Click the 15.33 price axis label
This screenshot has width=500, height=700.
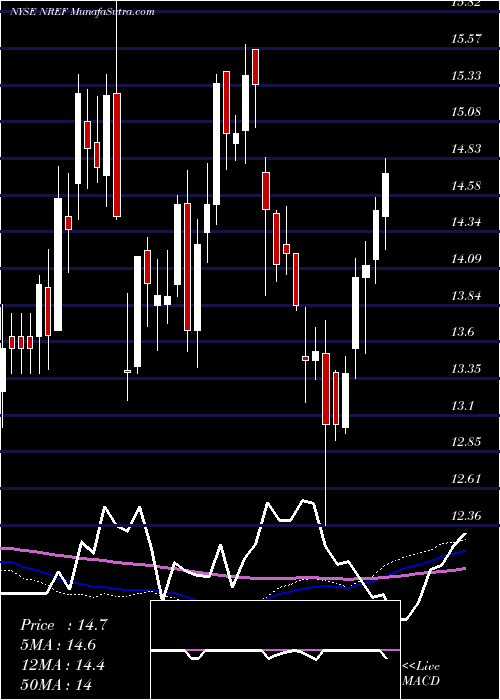coord(466,76)
